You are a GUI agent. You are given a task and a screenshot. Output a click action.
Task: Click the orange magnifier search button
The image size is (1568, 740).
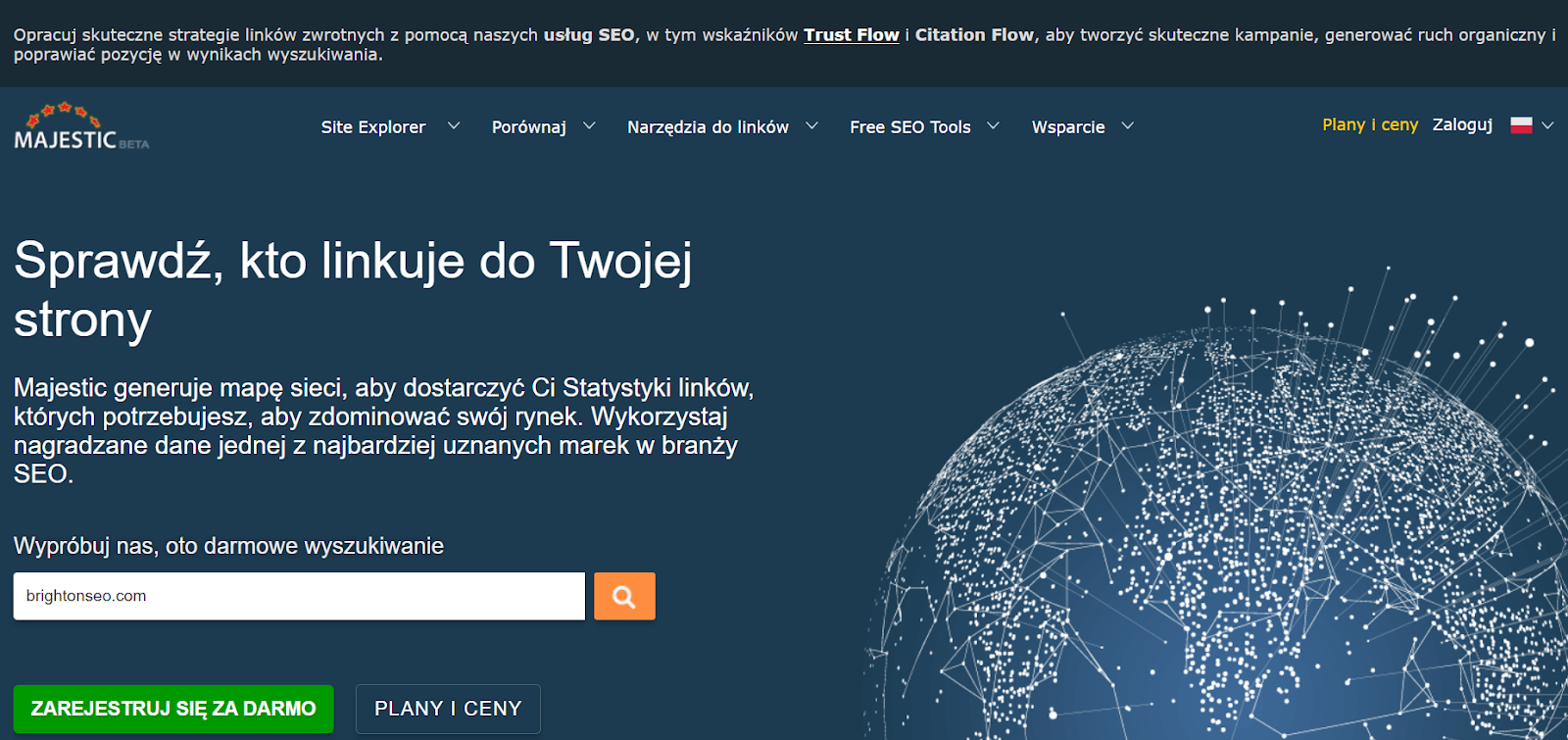(x=624, y=596)
